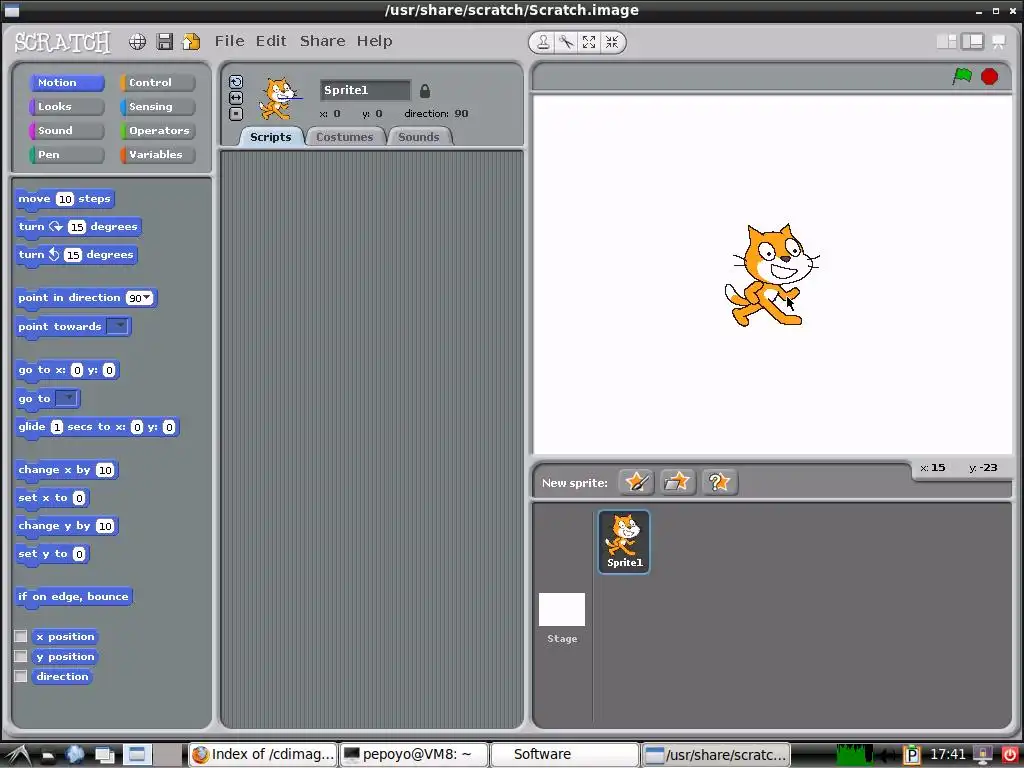Select the grow sprite tool

(588, 42)
